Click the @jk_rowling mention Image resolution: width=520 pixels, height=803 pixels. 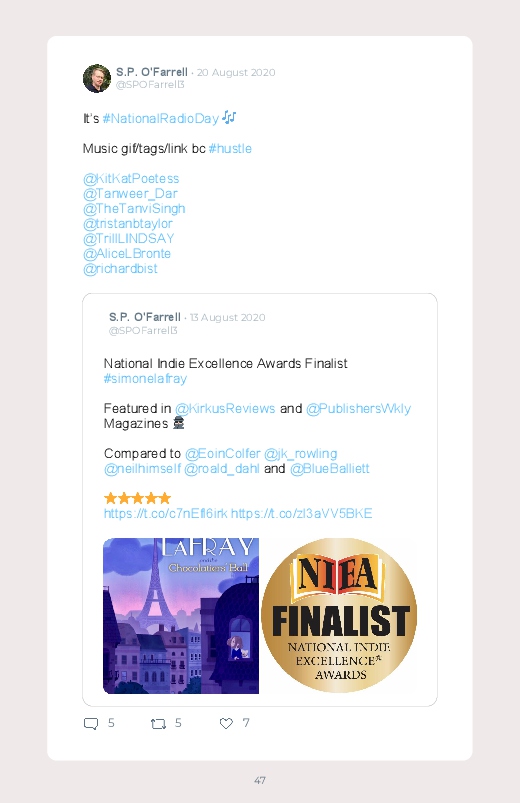pos(300,454)
